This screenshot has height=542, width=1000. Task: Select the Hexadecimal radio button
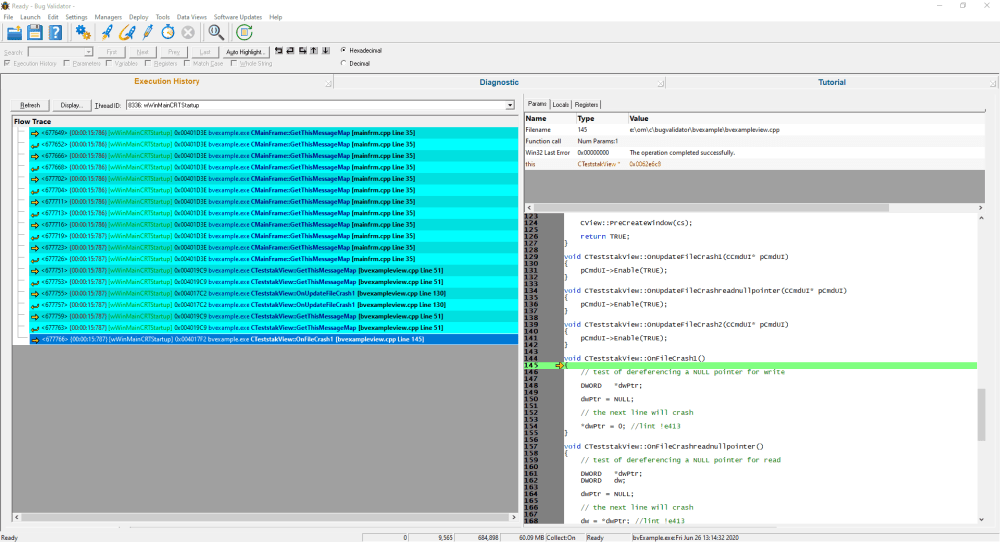[x=344, y=50]
